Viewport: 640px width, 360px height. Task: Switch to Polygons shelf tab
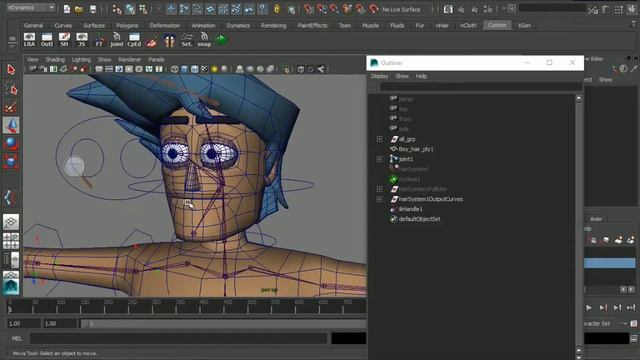127,25
